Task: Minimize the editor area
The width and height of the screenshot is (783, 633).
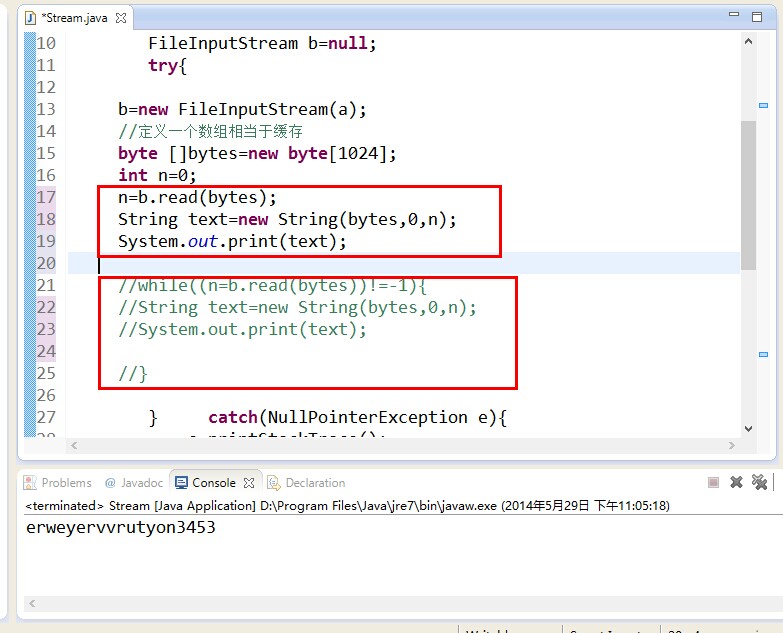Action: [x=734, y=15]
